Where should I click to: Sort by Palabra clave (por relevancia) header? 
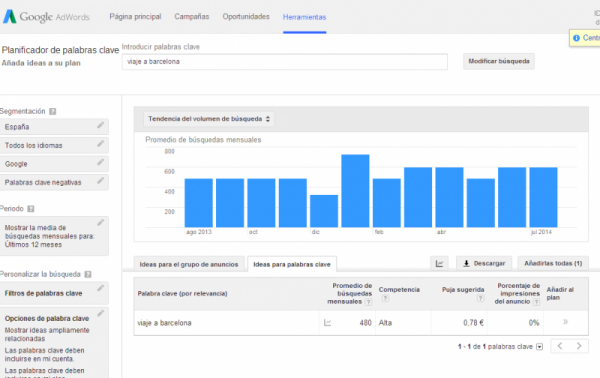(183, 293)
